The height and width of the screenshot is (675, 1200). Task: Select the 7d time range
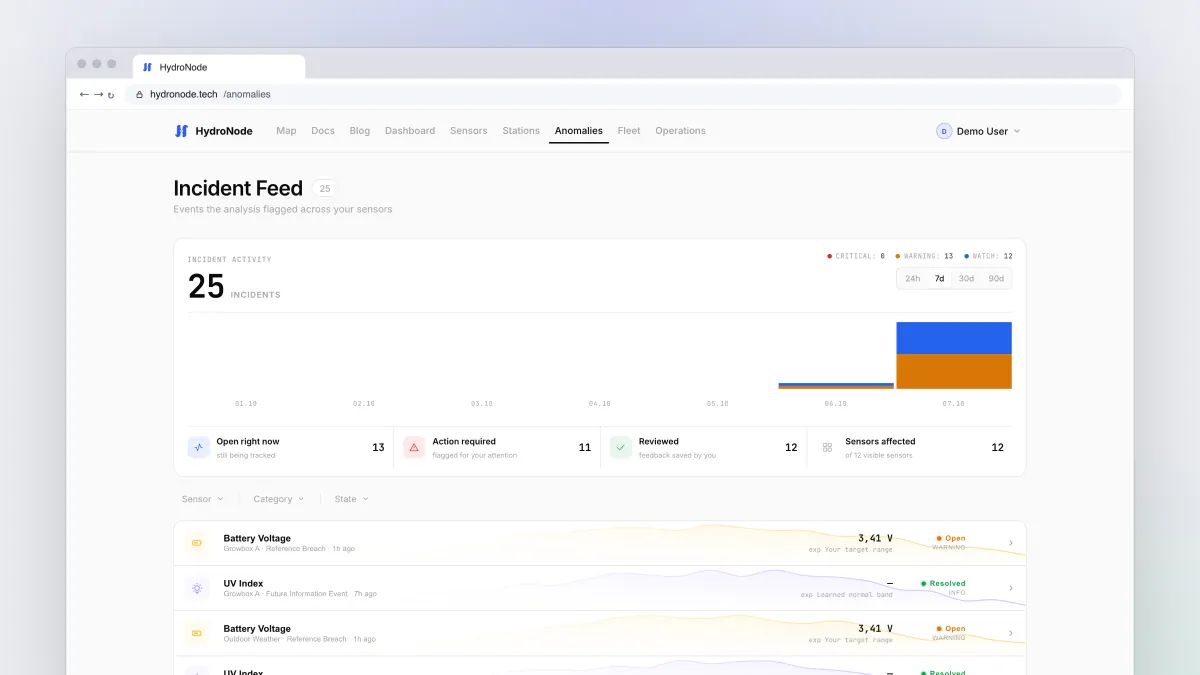point(939,279)
